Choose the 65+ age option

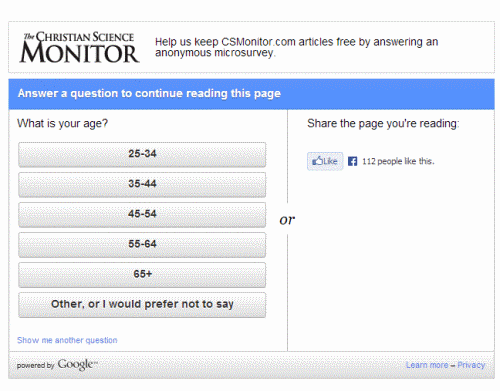[142, 275]
